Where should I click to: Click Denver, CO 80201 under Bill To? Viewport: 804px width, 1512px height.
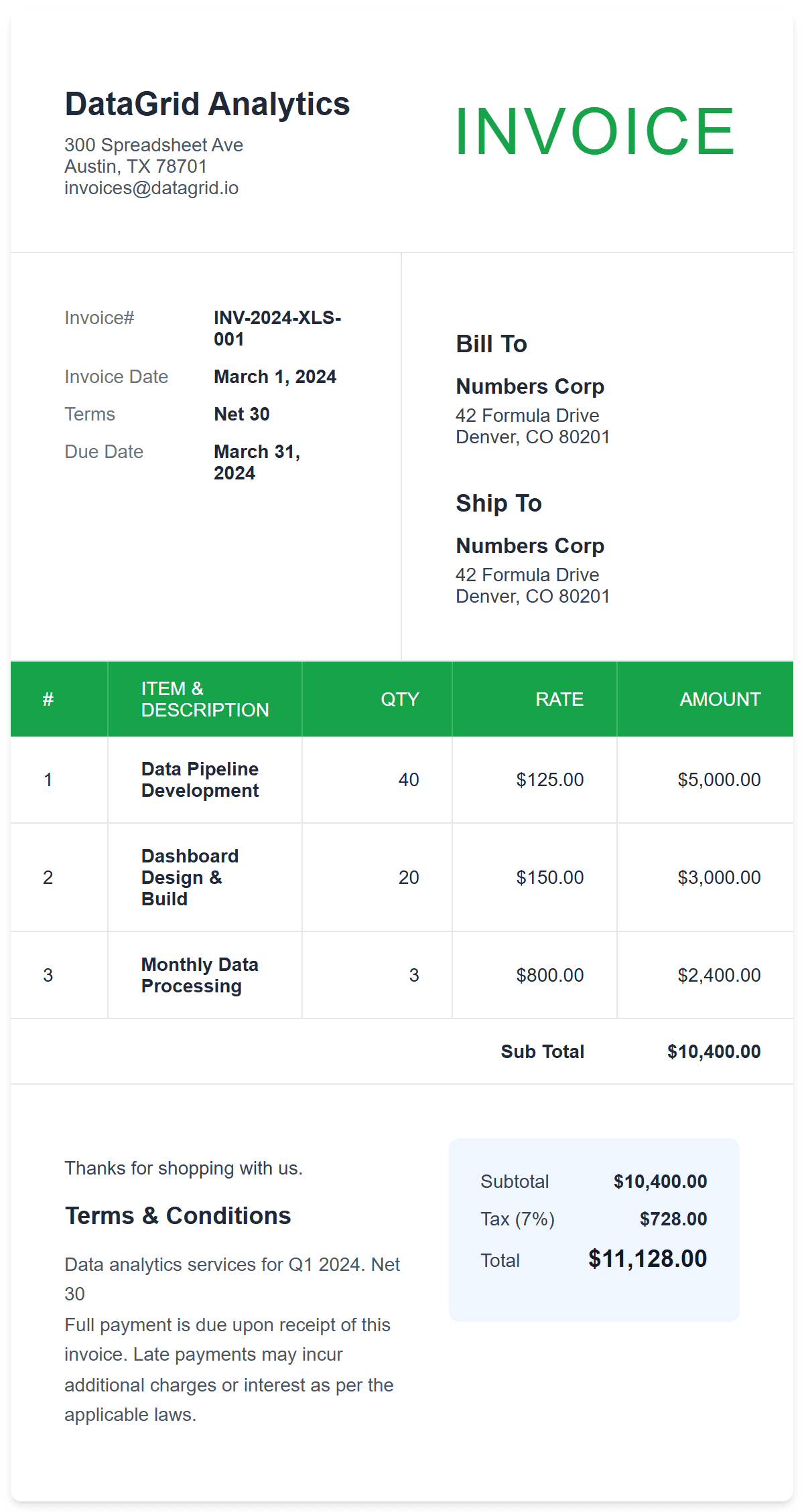click(533, 437)
